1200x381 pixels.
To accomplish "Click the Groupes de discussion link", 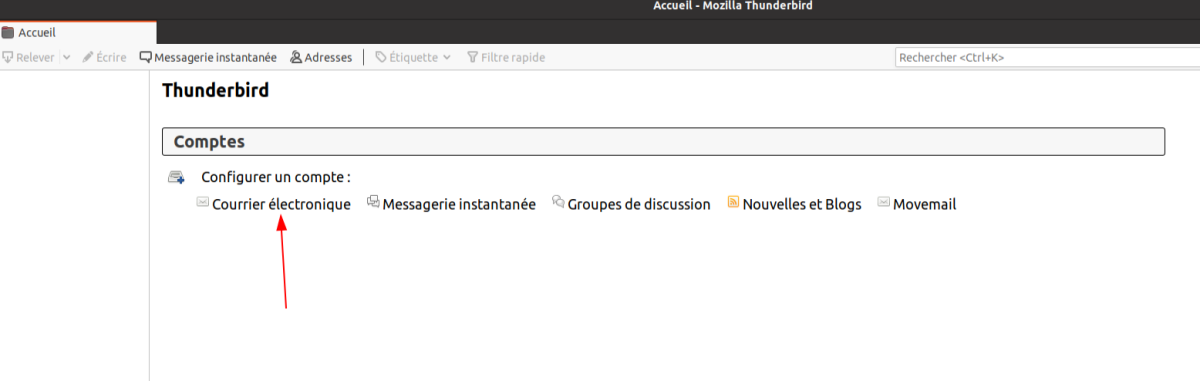I will pyautogui.click(x=639, y=204).
